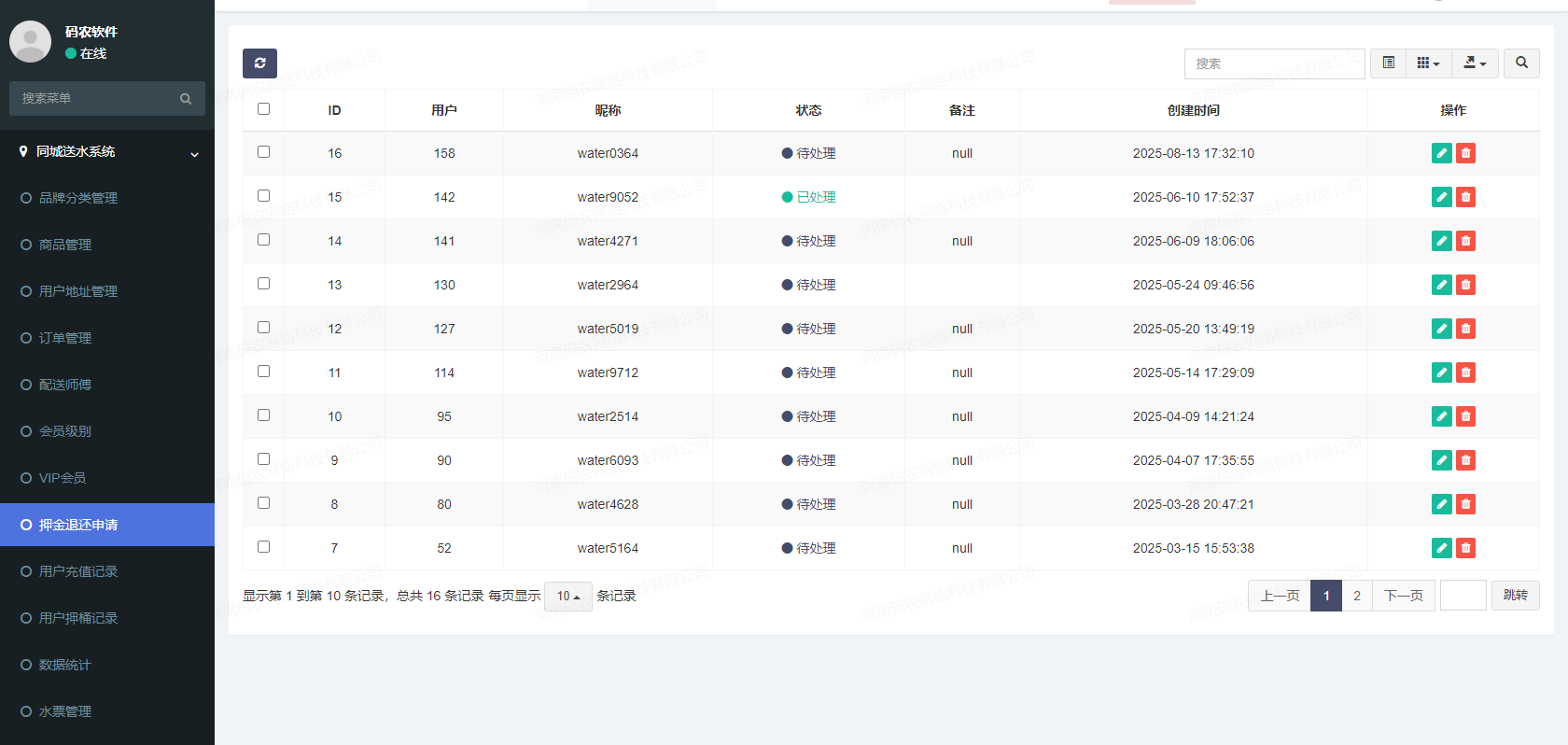Click the table 搜索 input field
Image resolution: width=1568 pixels, height=745 pixels.
pos(1274,63)
